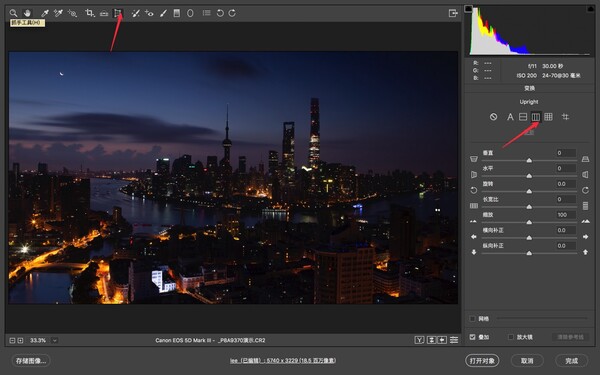Apply Vertical Upright correction
Image resolution: width=600 pixels, height=375 pixels.
pos(536,117)
